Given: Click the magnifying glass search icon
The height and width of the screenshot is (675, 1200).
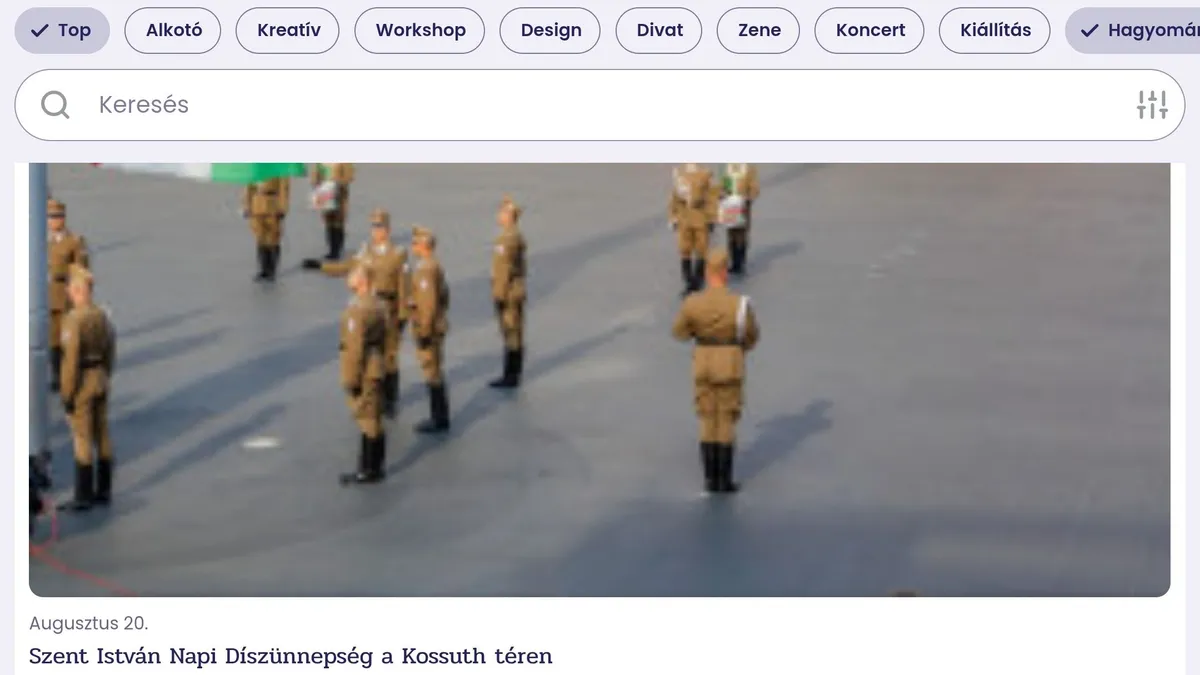Looking at the screenshot, I should [x=55, y=105].
